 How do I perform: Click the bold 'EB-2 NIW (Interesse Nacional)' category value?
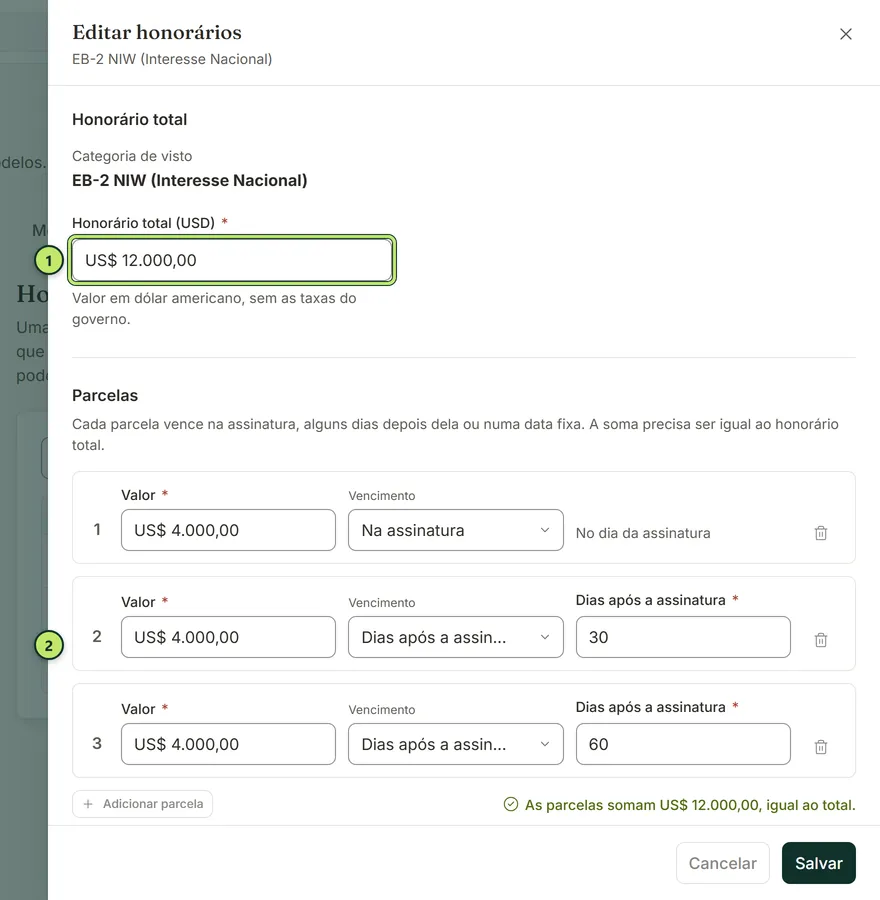[x=189, y=180]
